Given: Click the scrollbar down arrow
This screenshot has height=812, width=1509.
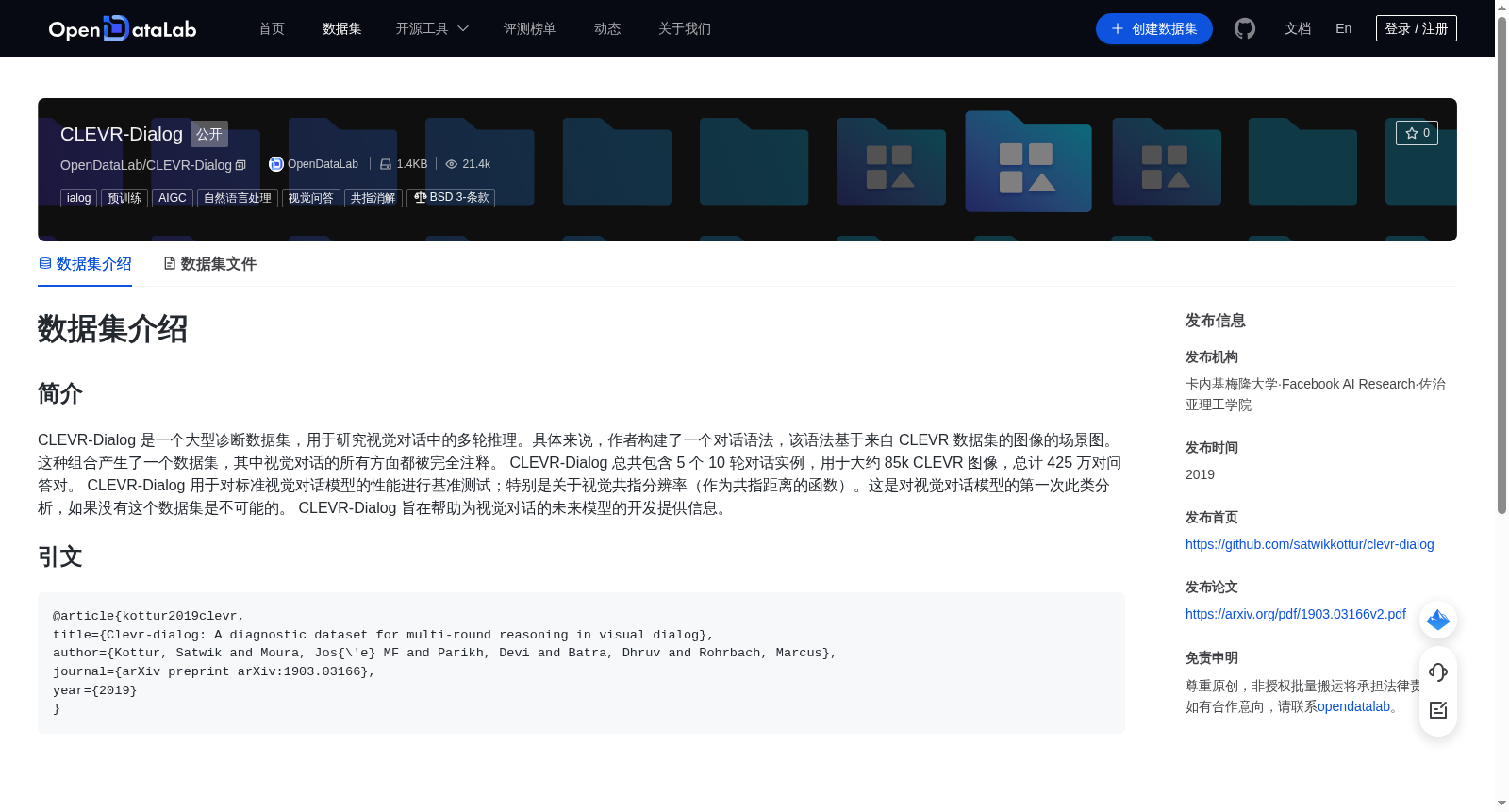Looking at the screenshot, I should pos(1501,804).
